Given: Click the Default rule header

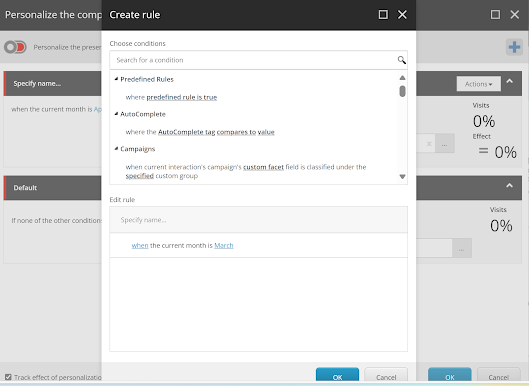Looking at the screenshot, I should (x=53, y=188).
